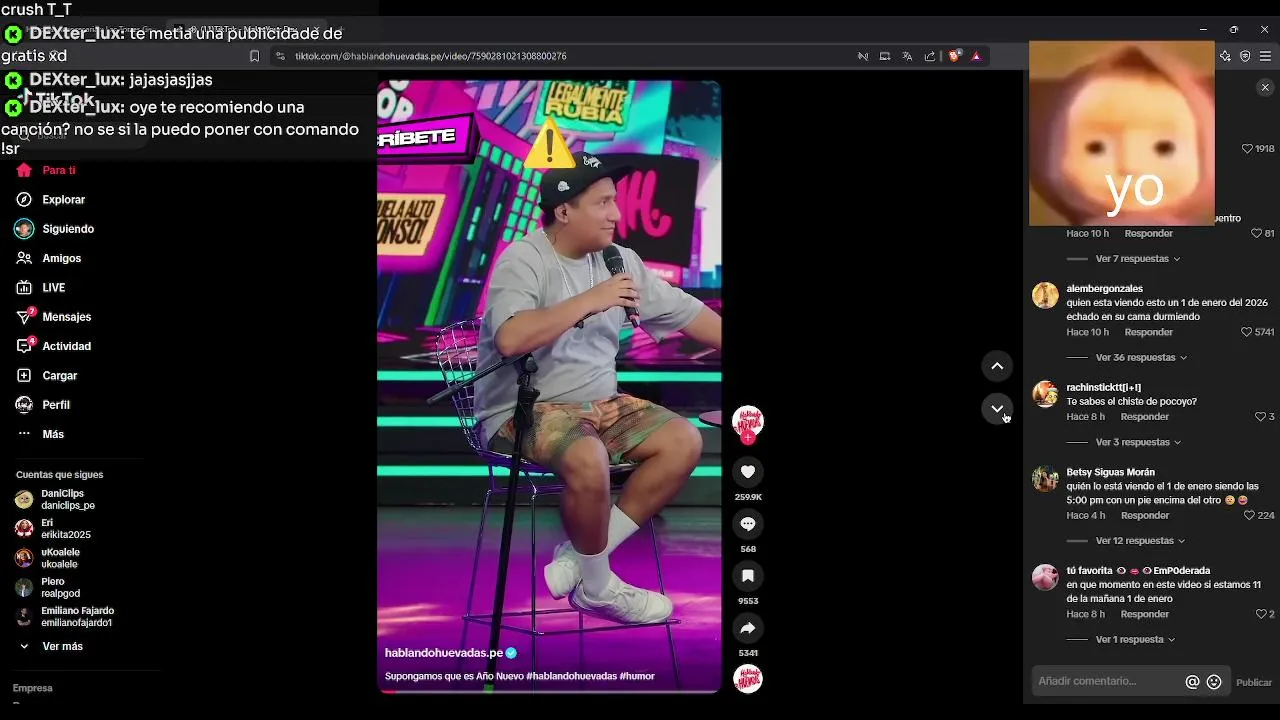This screenshot has width=1280, height=720.
Task: Share the video with the arrow icon
Action: click(748, 628)
